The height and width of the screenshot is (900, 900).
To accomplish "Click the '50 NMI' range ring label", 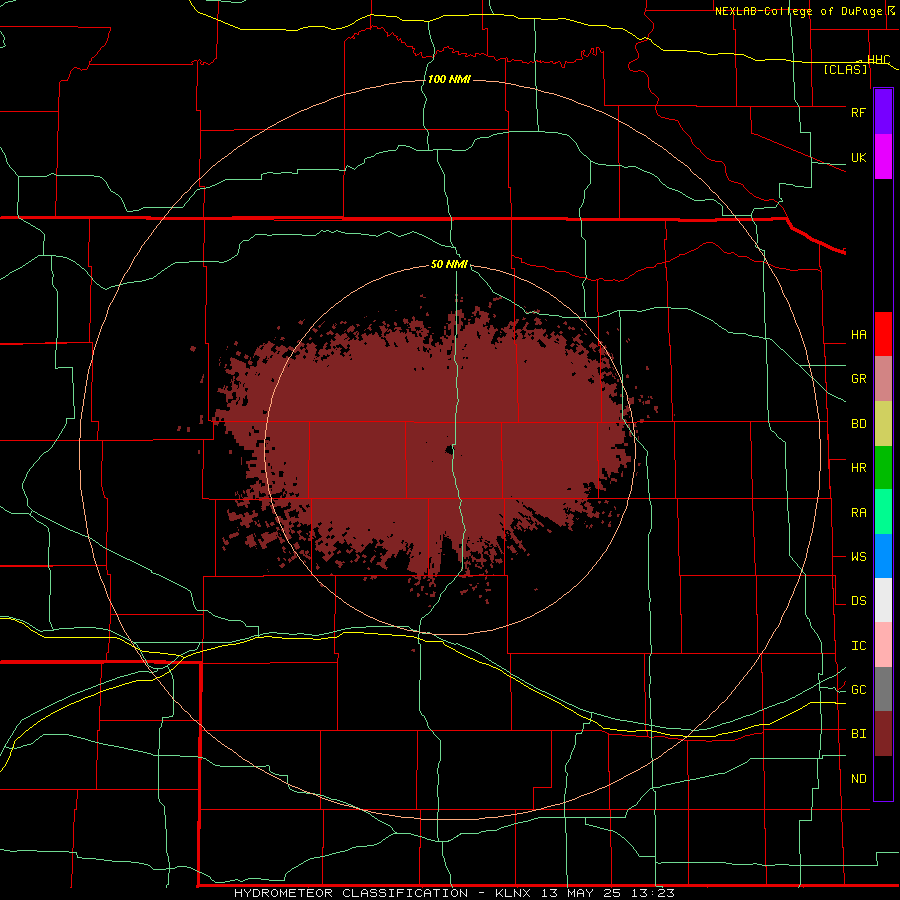I will pyautogui.click(x=449, y=264).
